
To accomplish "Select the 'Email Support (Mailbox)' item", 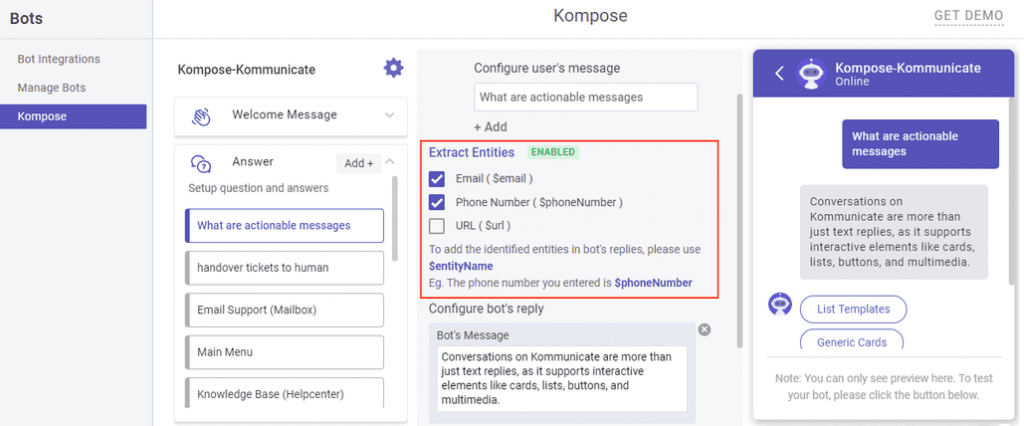I will point(284,310).
